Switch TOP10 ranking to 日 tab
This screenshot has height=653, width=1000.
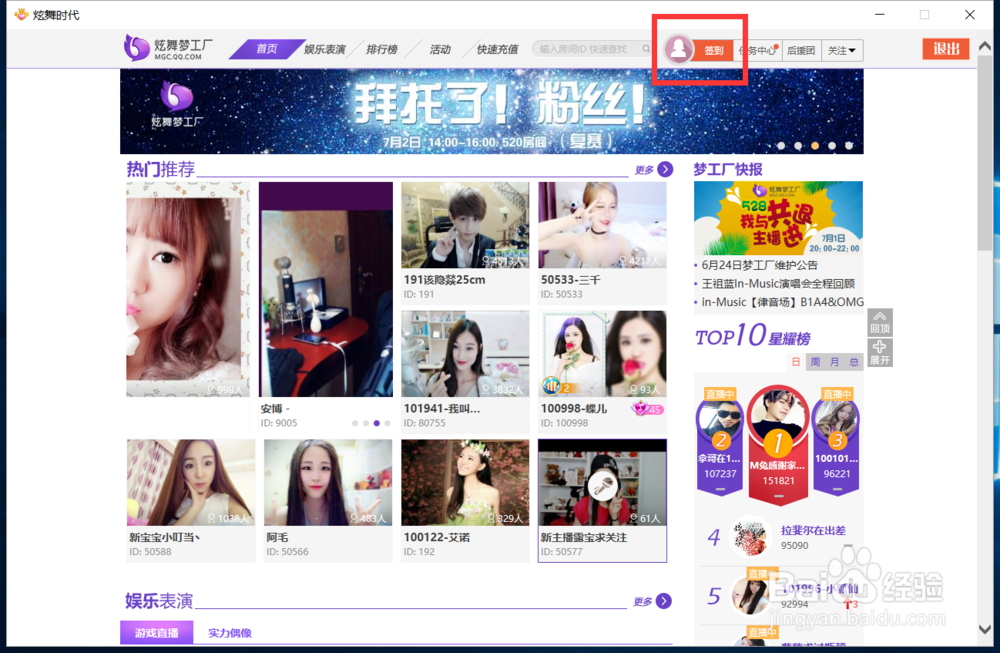[x=796, y=362]
